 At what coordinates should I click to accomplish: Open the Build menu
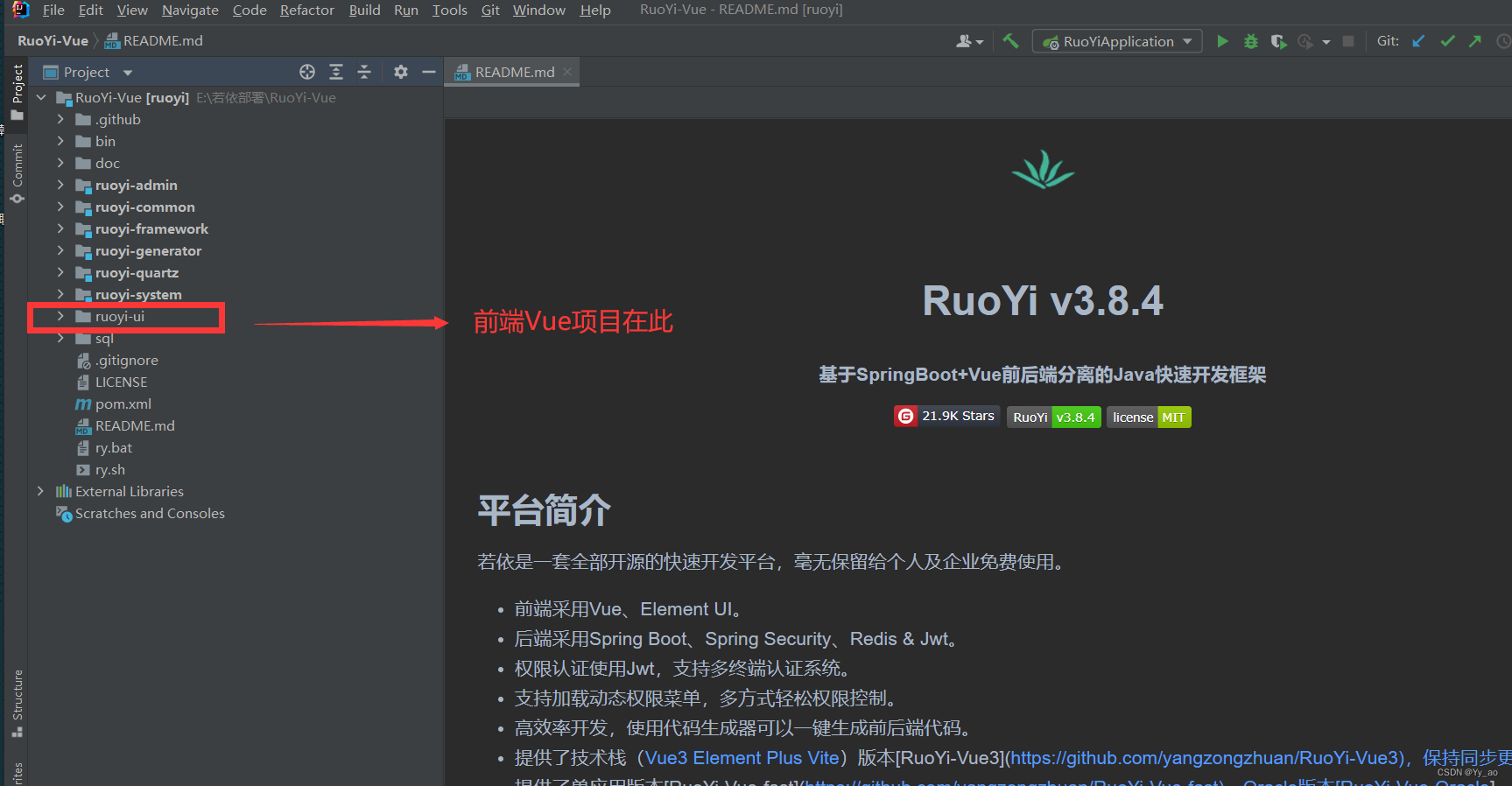[x=364, y=11]
